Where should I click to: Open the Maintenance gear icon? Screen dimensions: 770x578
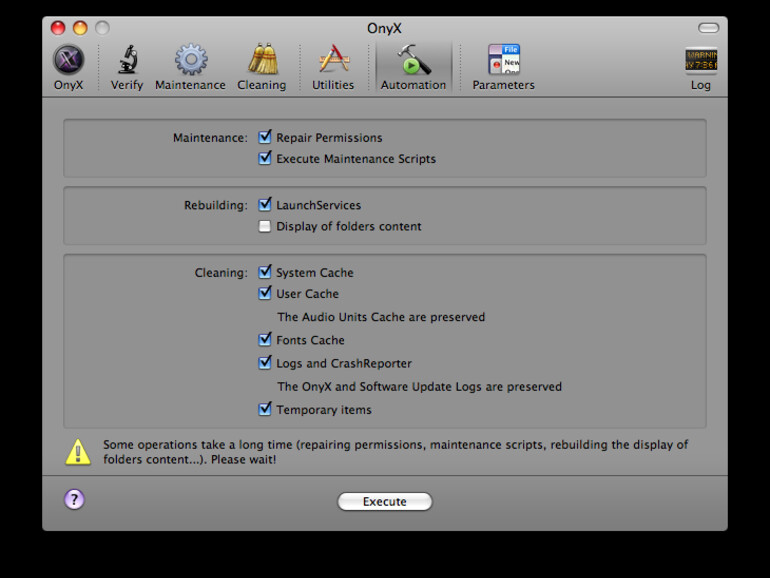[x=191, y=60]
